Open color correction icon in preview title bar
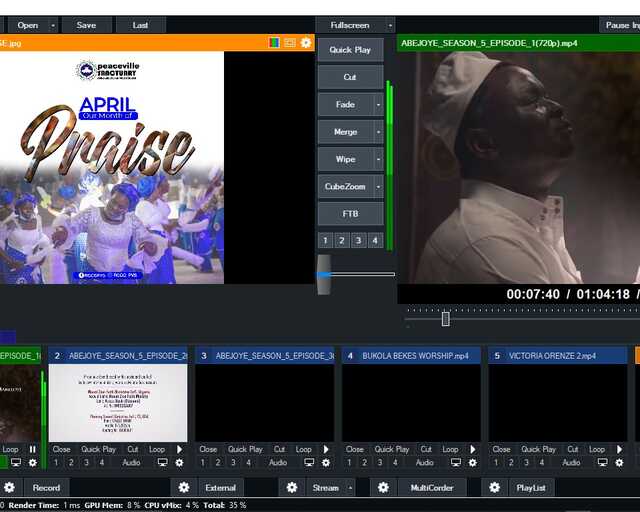This screenshot has width=640, height=512. click(274, 42)
